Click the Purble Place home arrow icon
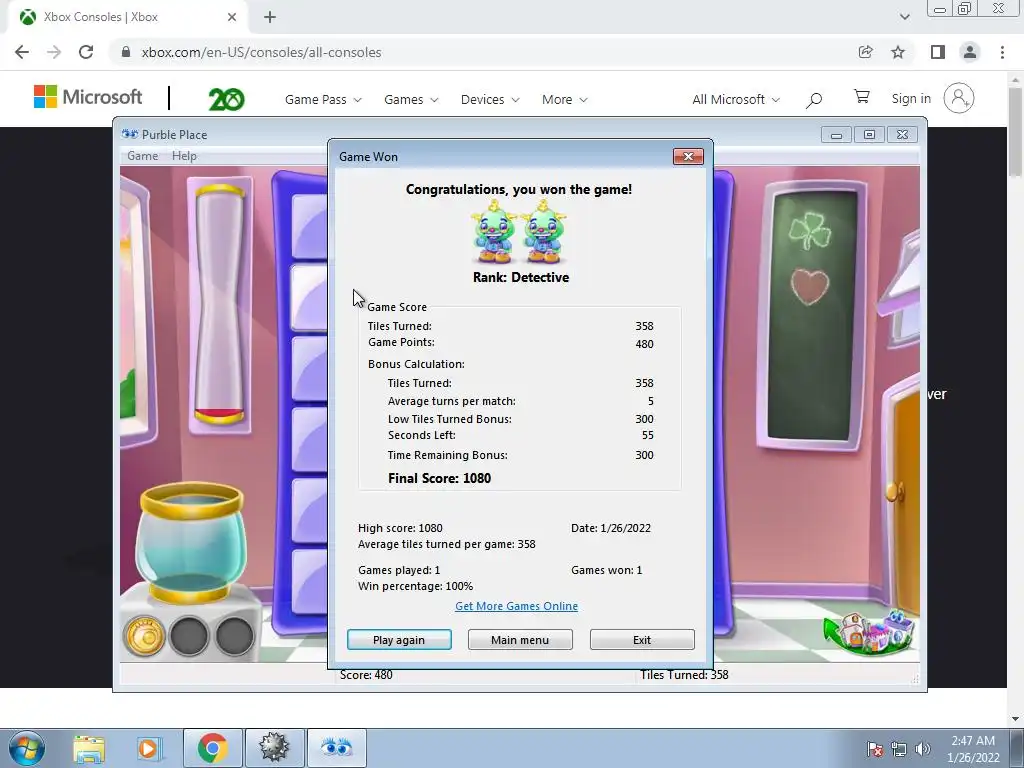 click(869, 632)
